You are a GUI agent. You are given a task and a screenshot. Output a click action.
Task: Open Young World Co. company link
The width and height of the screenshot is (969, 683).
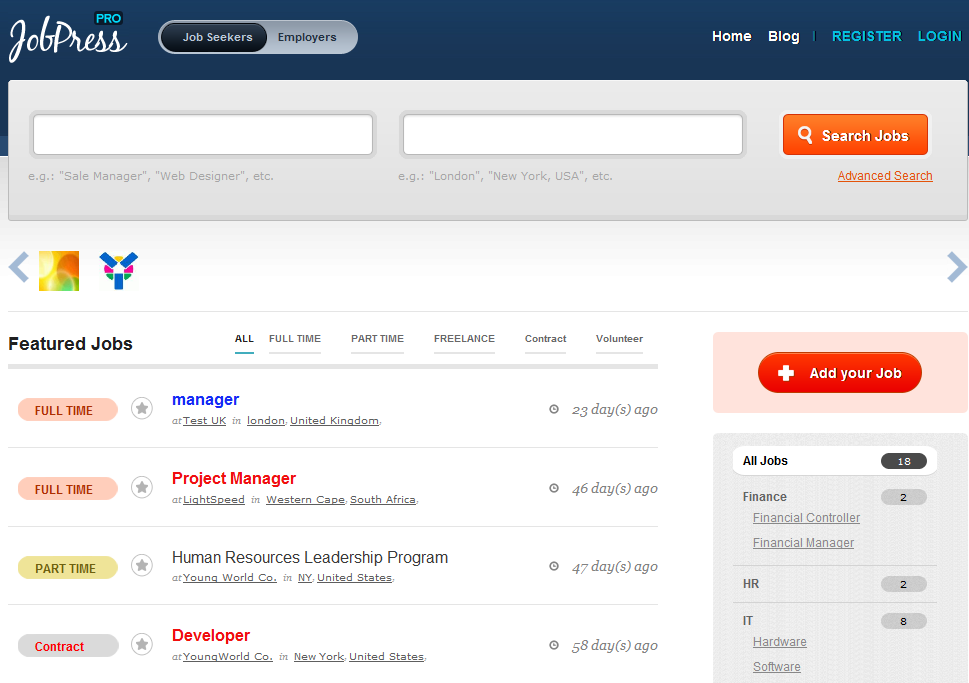230,577
